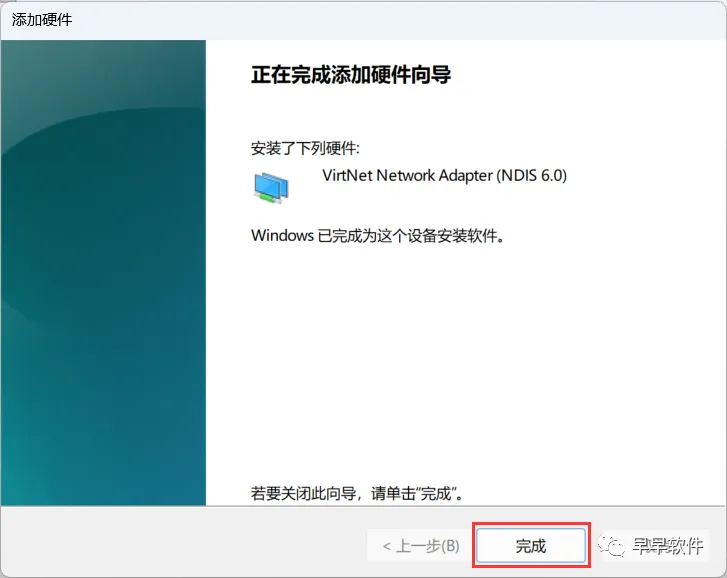Click the disabled 上一步(B) back button
This screenshot has height=578, width=727.
421,546
